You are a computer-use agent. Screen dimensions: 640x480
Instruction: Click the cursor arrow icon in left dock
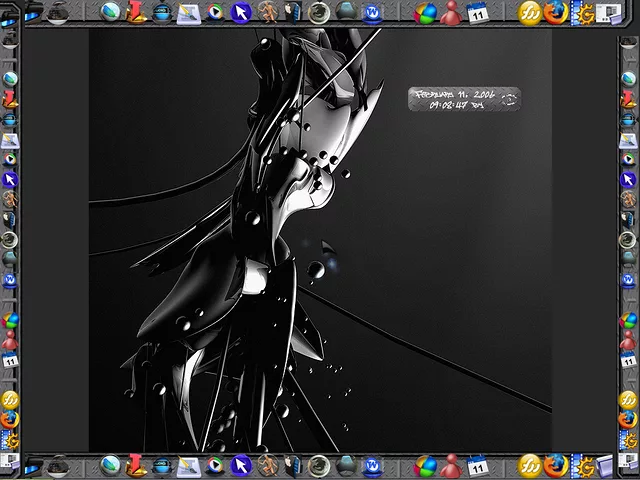(x=10, y=179)
